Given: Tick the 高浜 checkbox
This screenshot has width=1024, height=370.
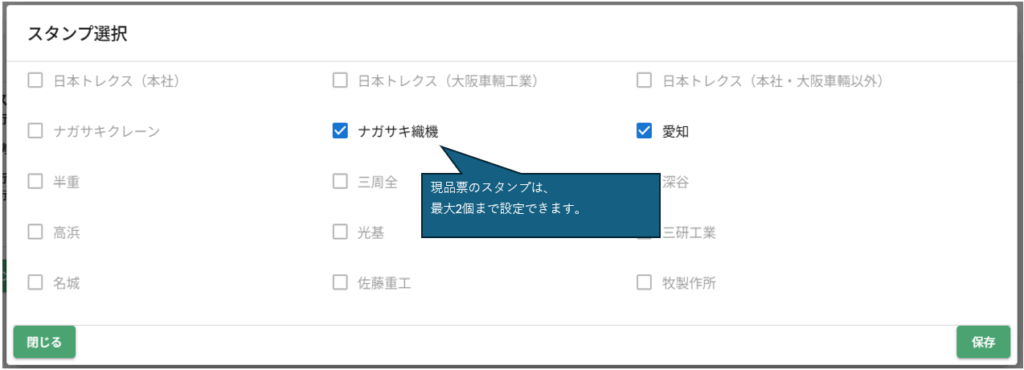Looking at the screenshot, I should (35, 232).
